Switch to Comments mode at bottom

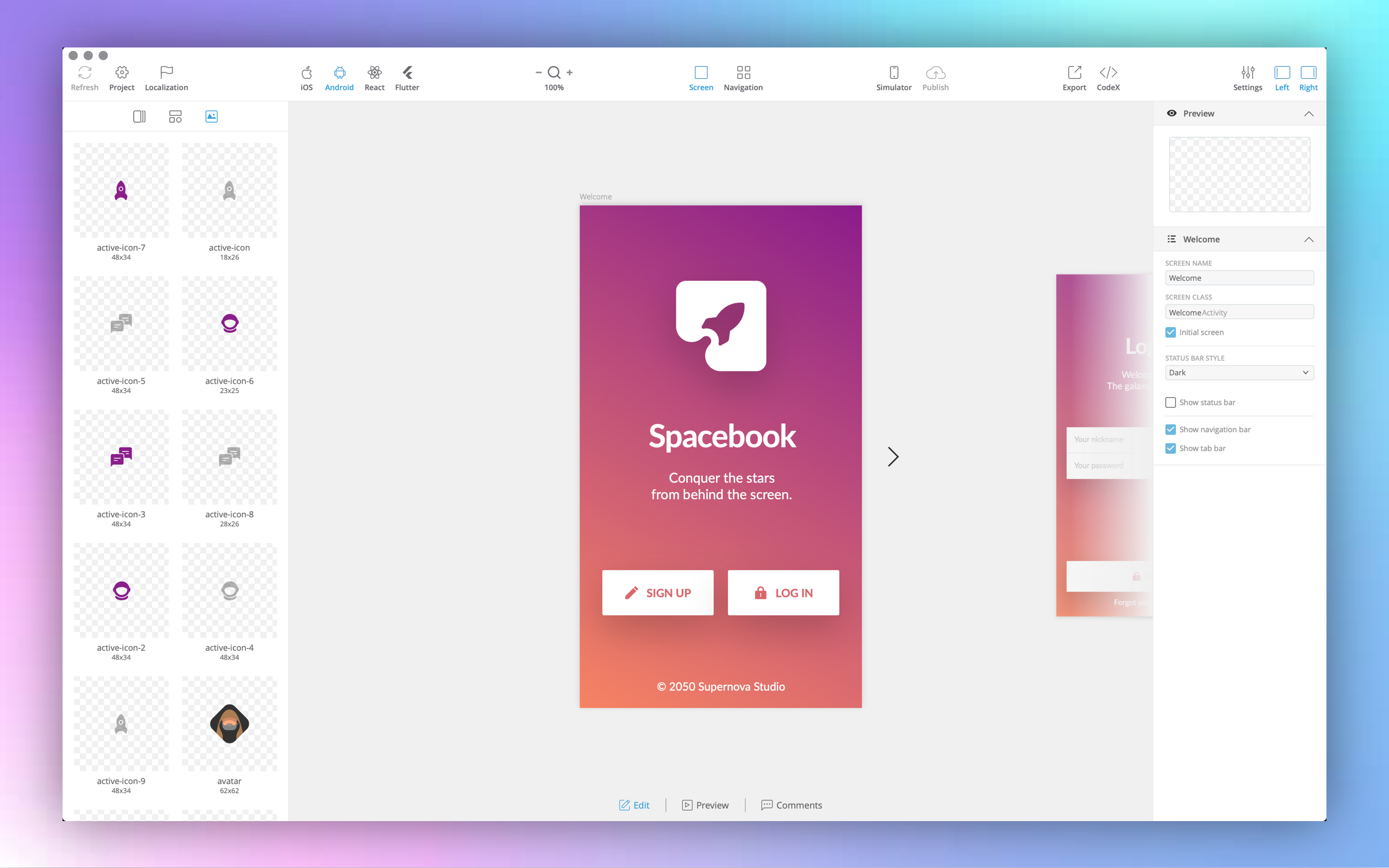point(791,805)
